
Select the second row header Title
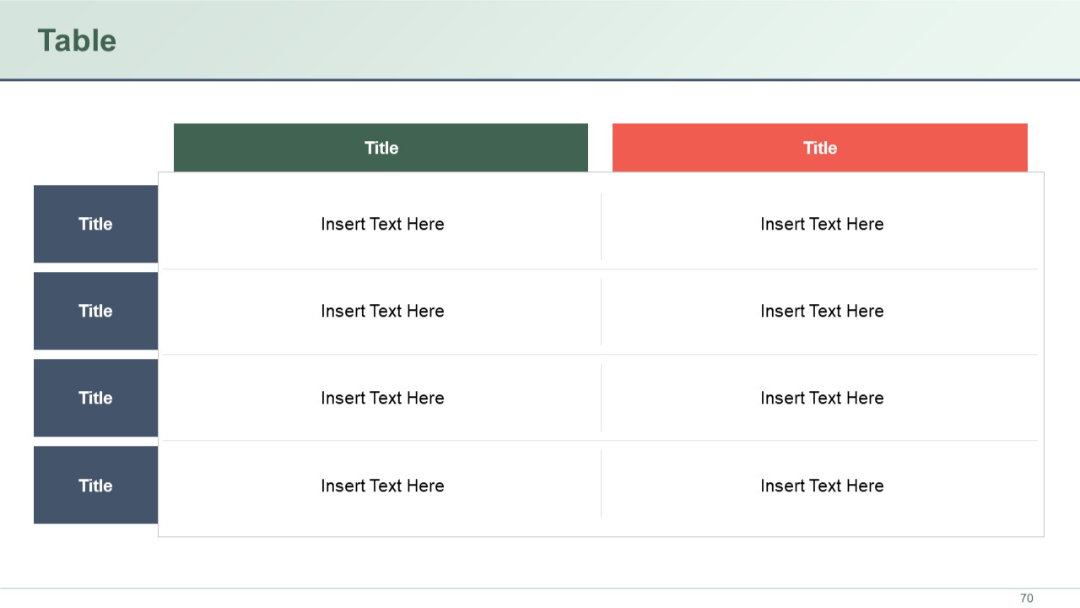coord(96,311)
